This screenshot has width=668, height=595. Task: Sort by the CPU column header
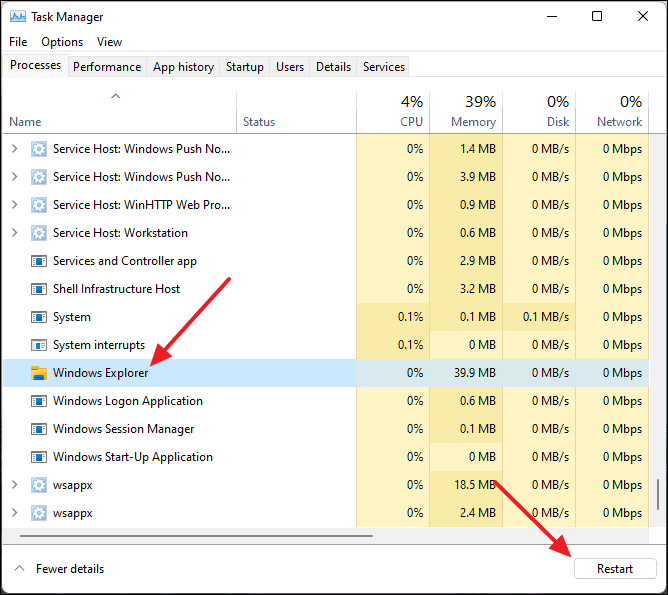click(x=393, y=112)
